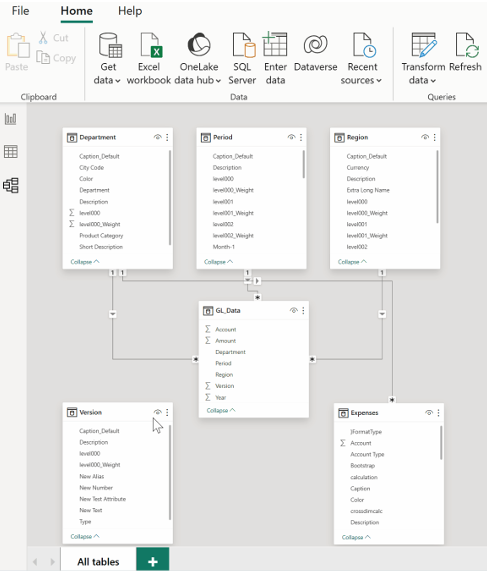Image resolution: width=487 pixels, height=574 pixels.
Task: Refresh the data model
Action: (x=465, y=51)
